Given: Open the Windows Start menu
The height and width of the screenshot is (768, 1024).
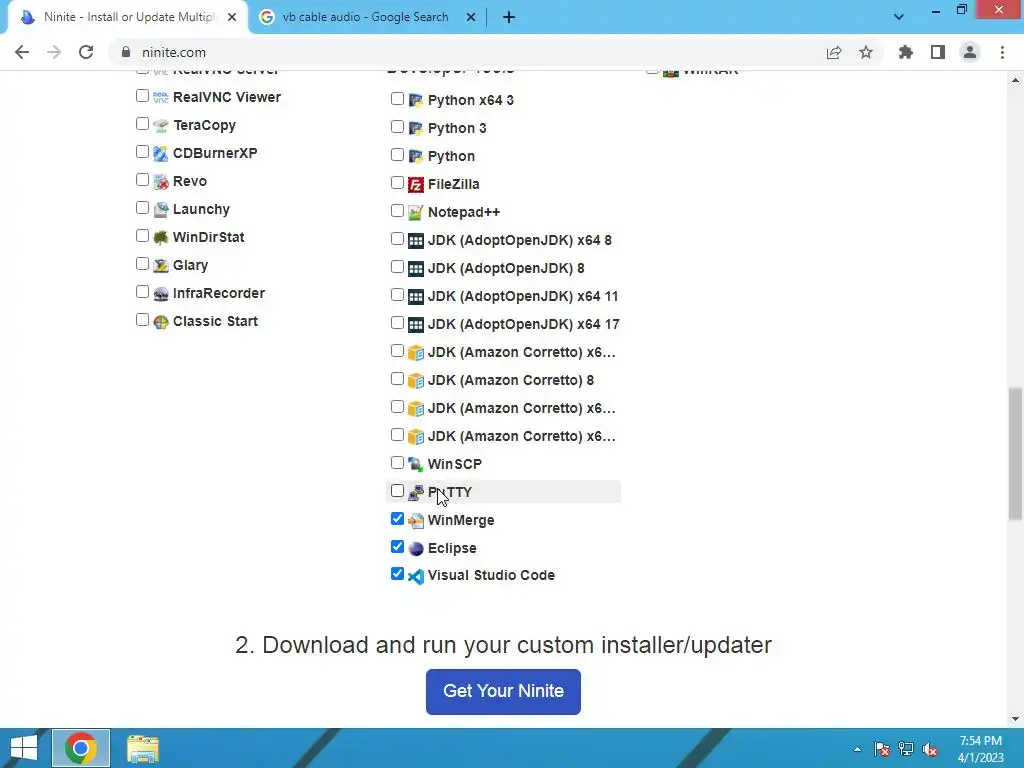Looking at the screenshot, I should [x=24, y=748].
